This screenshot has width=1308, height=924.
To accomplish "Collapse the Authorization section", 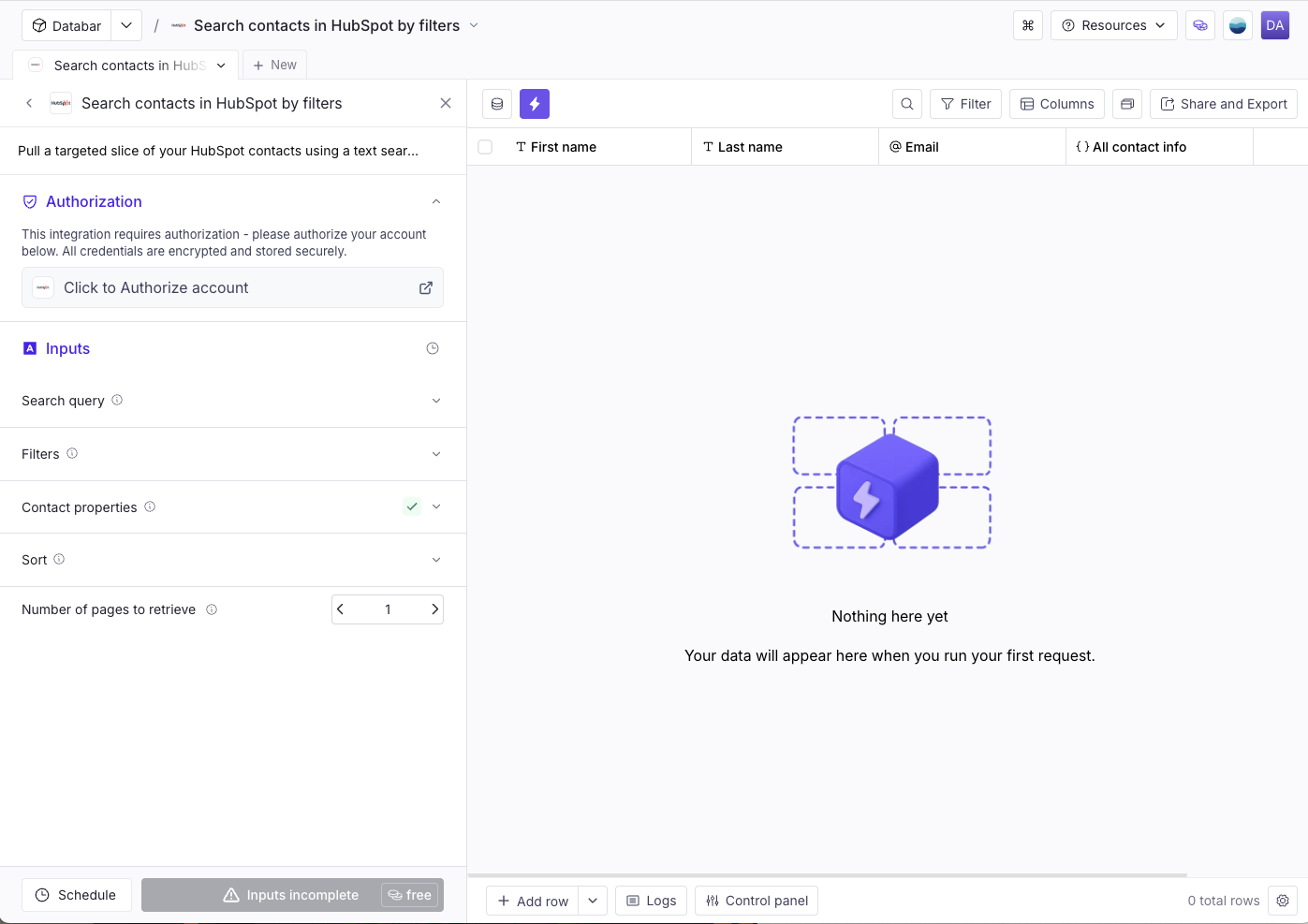I will [436, 201].
